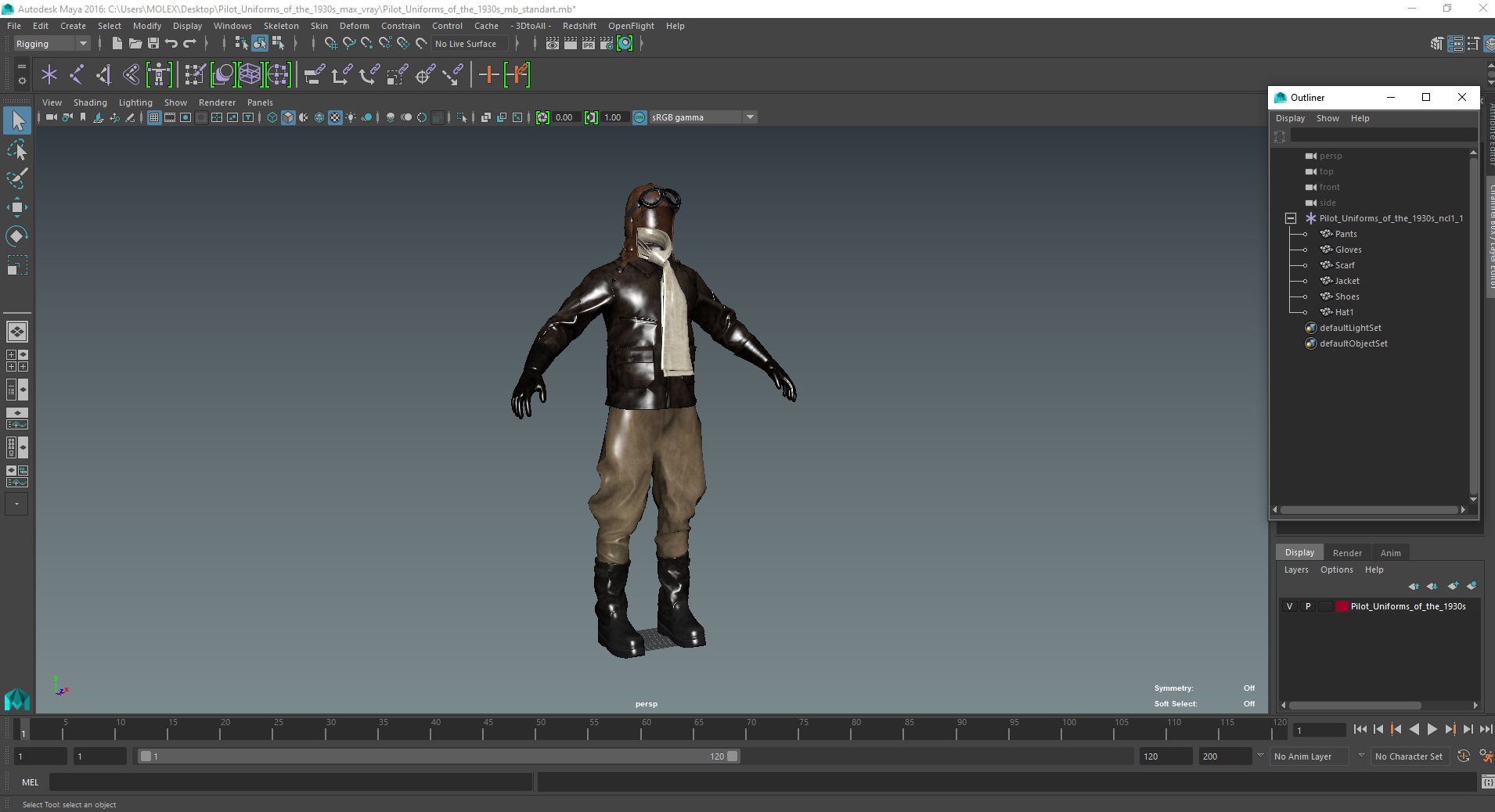This screenshot has height=812, width=1495.
Task: Click the range slider bar handle at 120
Action: (732, 756)
